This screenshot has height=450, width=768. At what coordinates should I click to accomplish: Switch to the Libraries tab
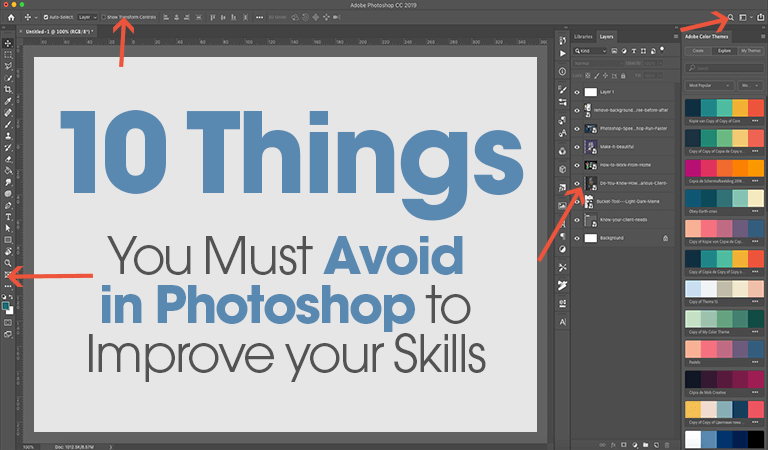click(x=583, y=37)
